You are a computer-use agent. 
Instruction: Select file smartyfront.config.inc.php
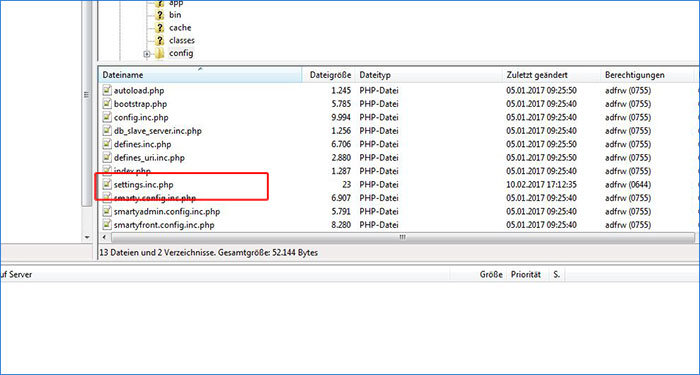(x=164, y=225)
